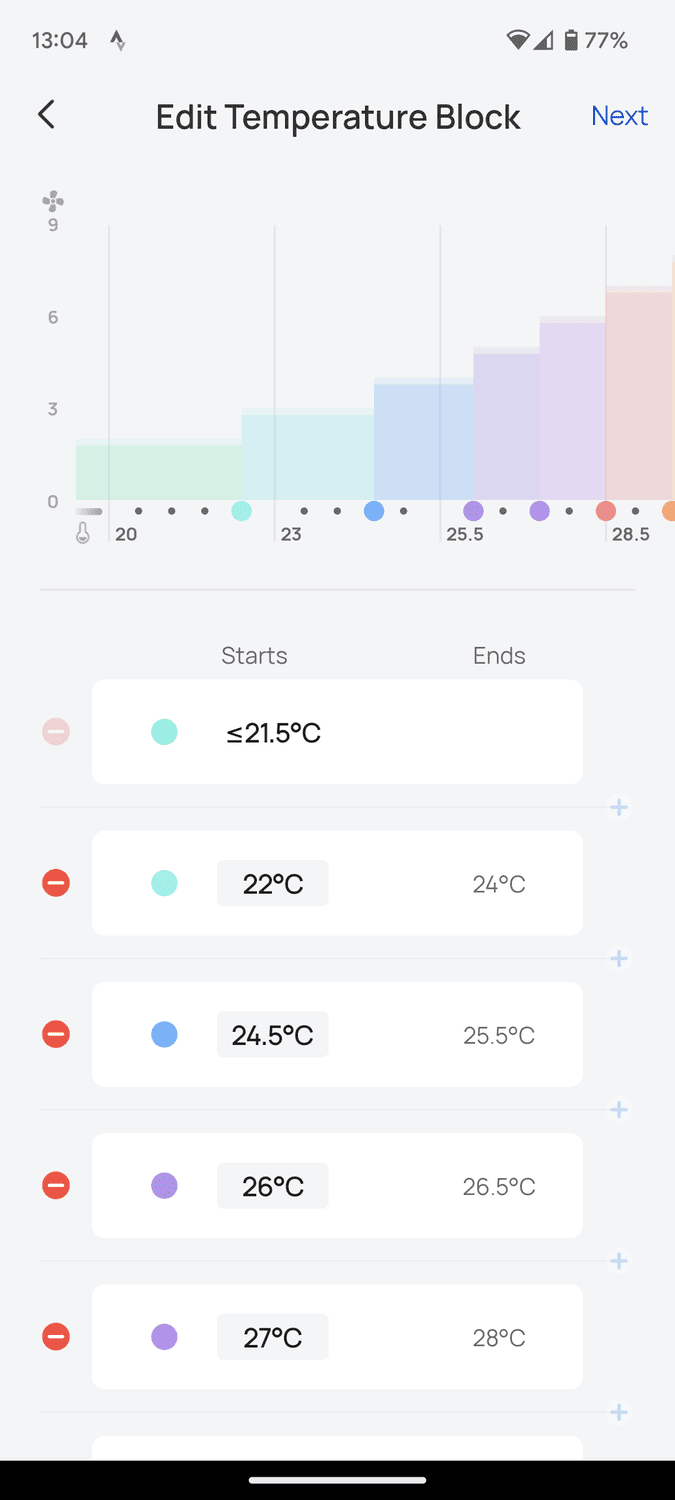Add block after 22°C row with plus
Screen dimensions: 675x1500
(x=619, y=959)
